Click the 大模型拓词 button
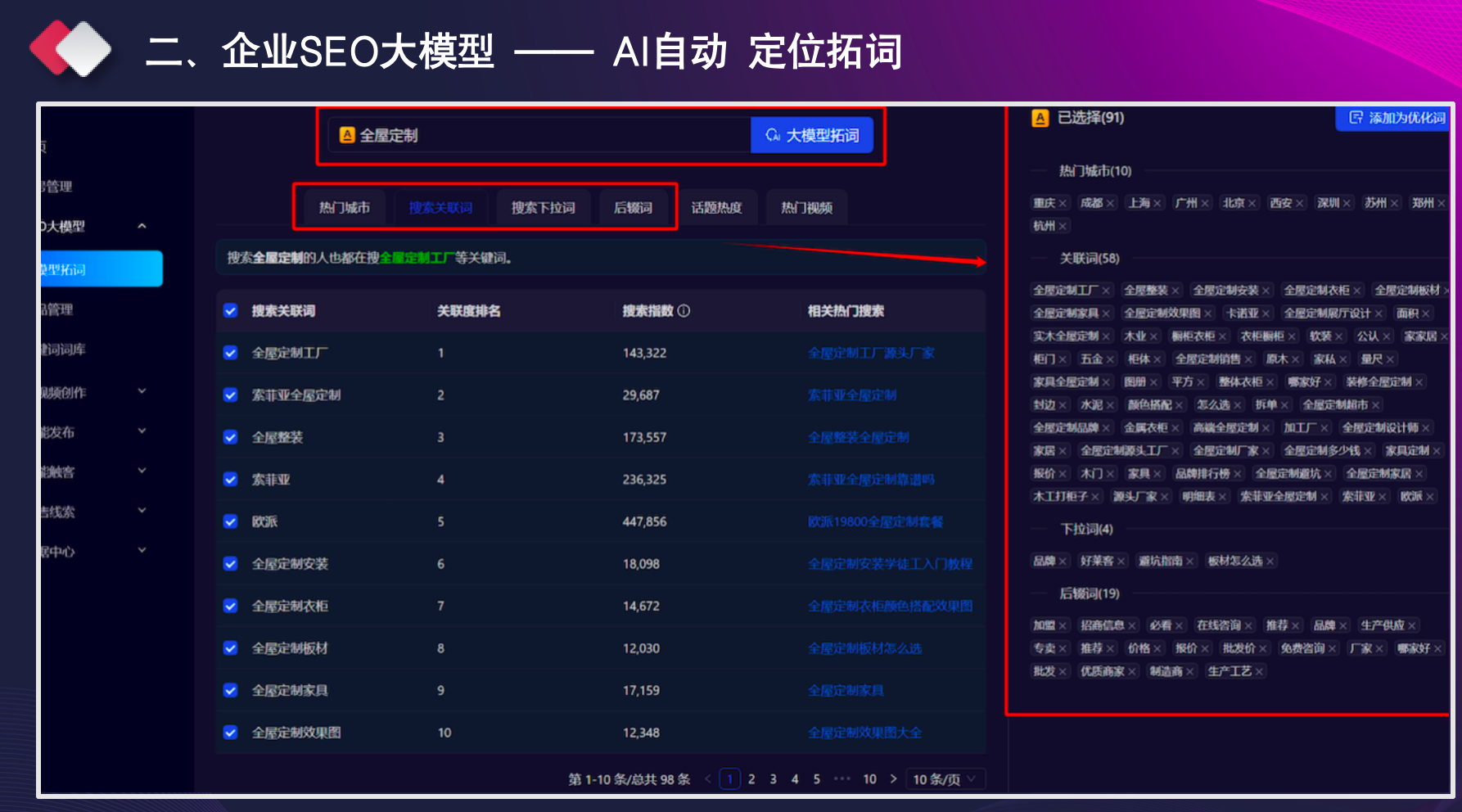The height and width of the screenshot is (812, 1462). [x=812, y=135]
